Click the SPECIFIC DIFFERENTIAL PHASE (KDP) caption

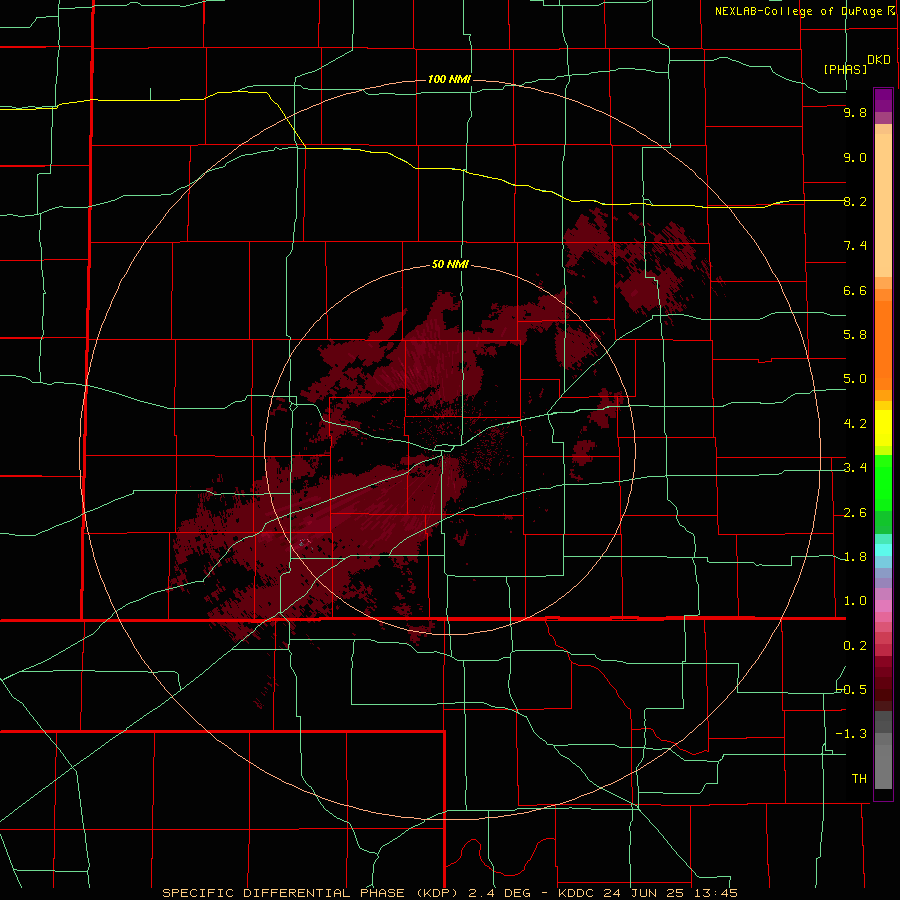309,893
